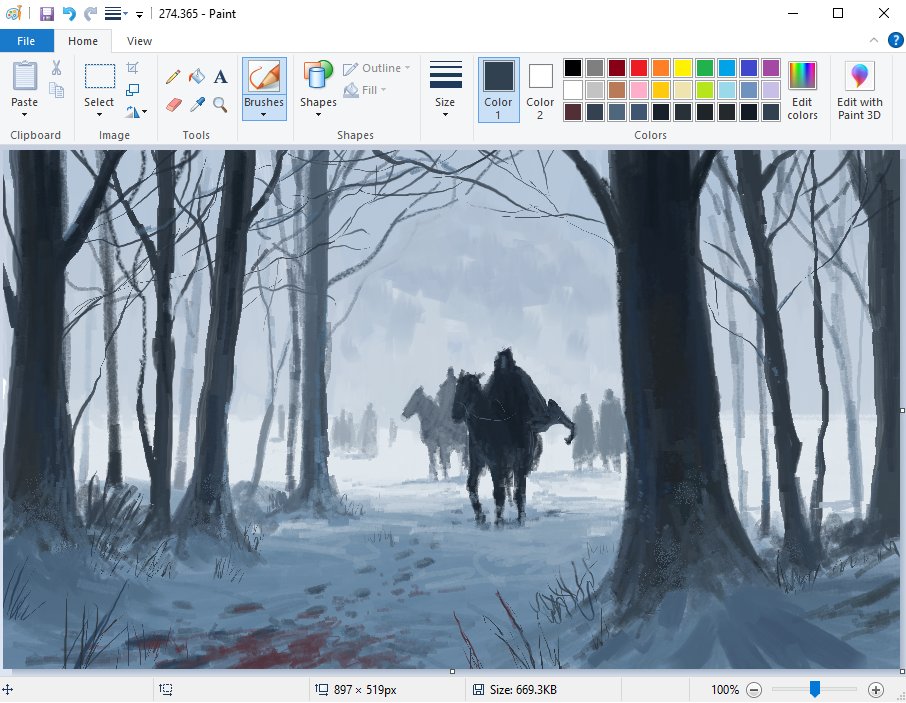This screenshot has width=906, height=703.
Task: Switch to the View tab
Action: (139, 41)
